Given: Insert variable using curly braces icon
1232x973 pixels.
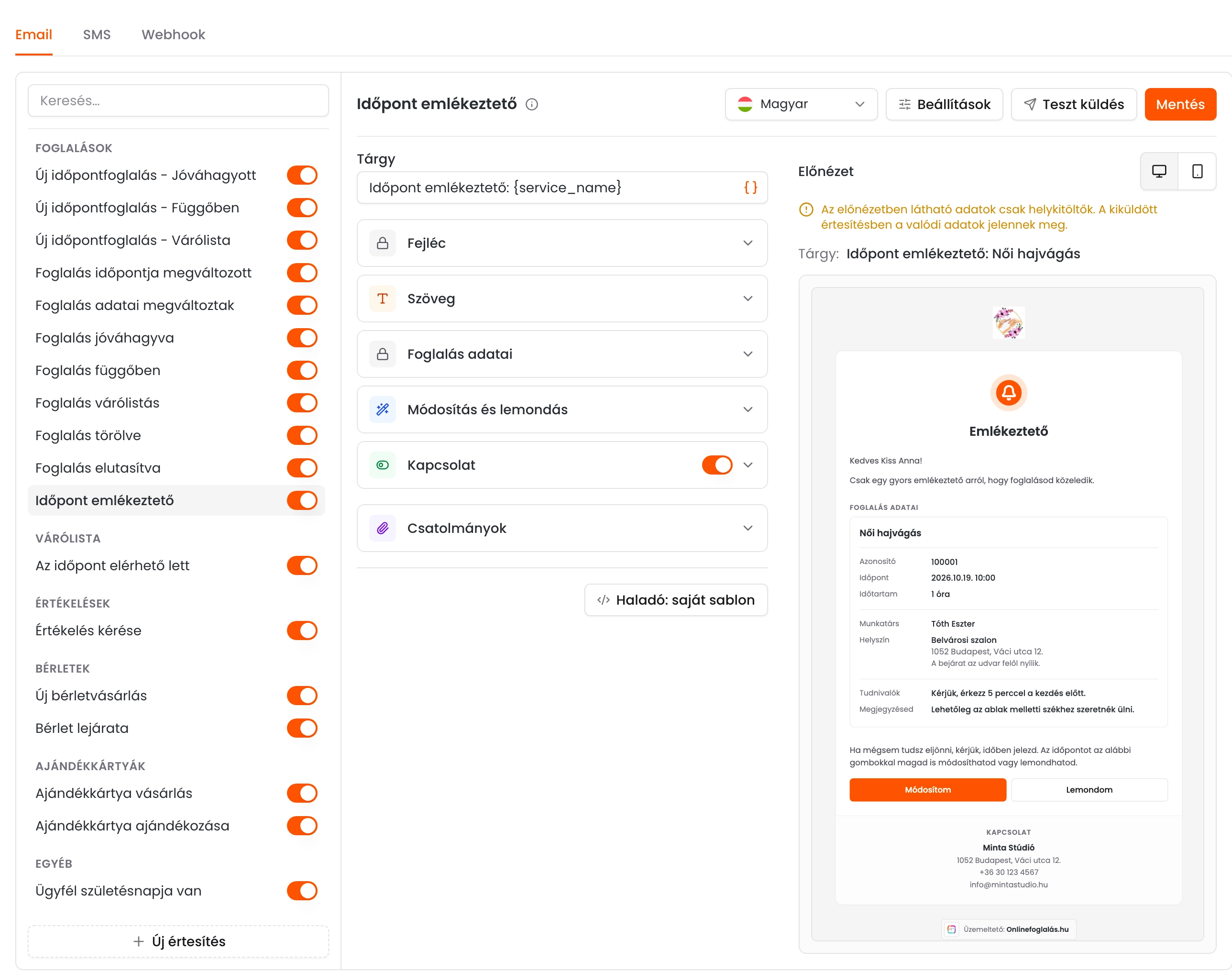Looking at the screenshot, I should [x=750, y=188].
